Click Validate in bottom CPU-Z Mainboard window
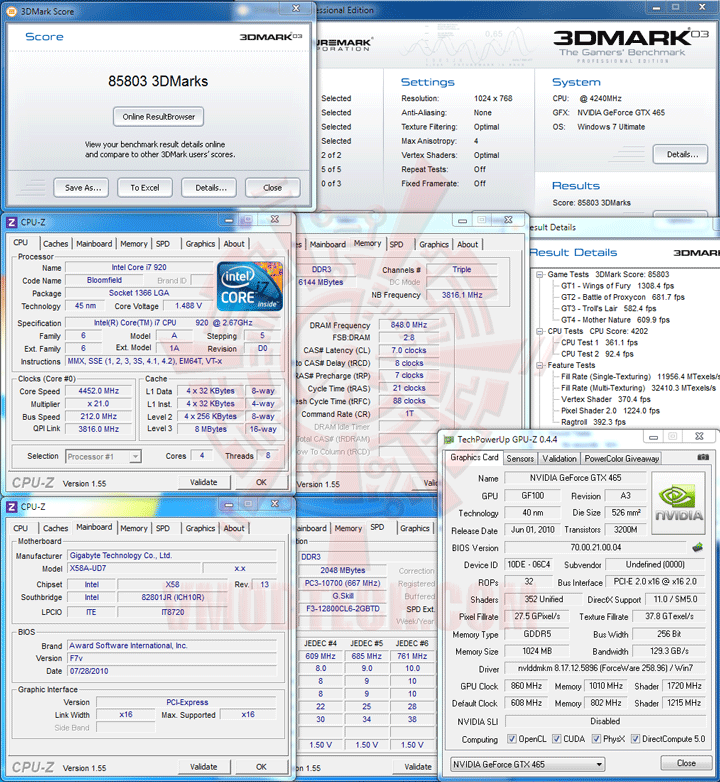 (203, 767)
